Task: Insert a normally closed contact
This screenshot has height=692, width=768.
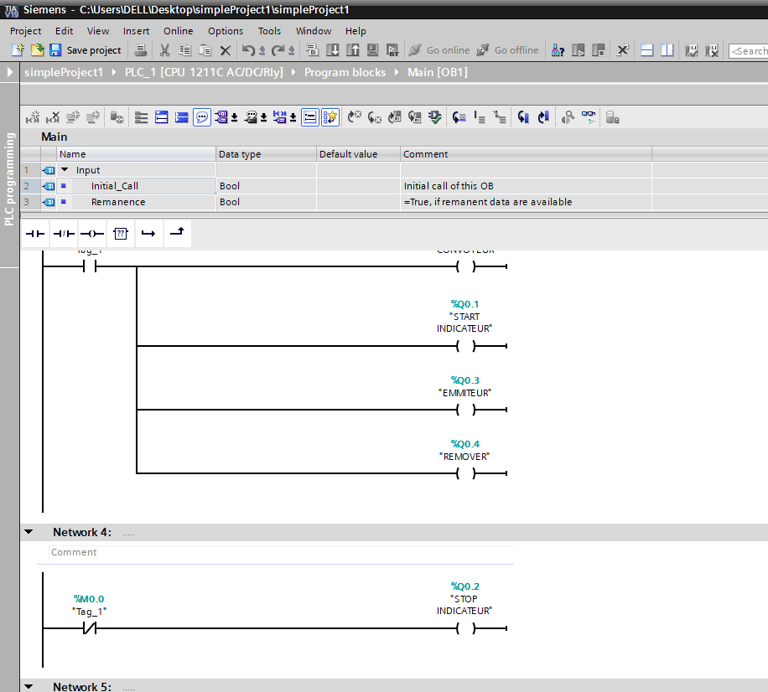Action: 64,234
